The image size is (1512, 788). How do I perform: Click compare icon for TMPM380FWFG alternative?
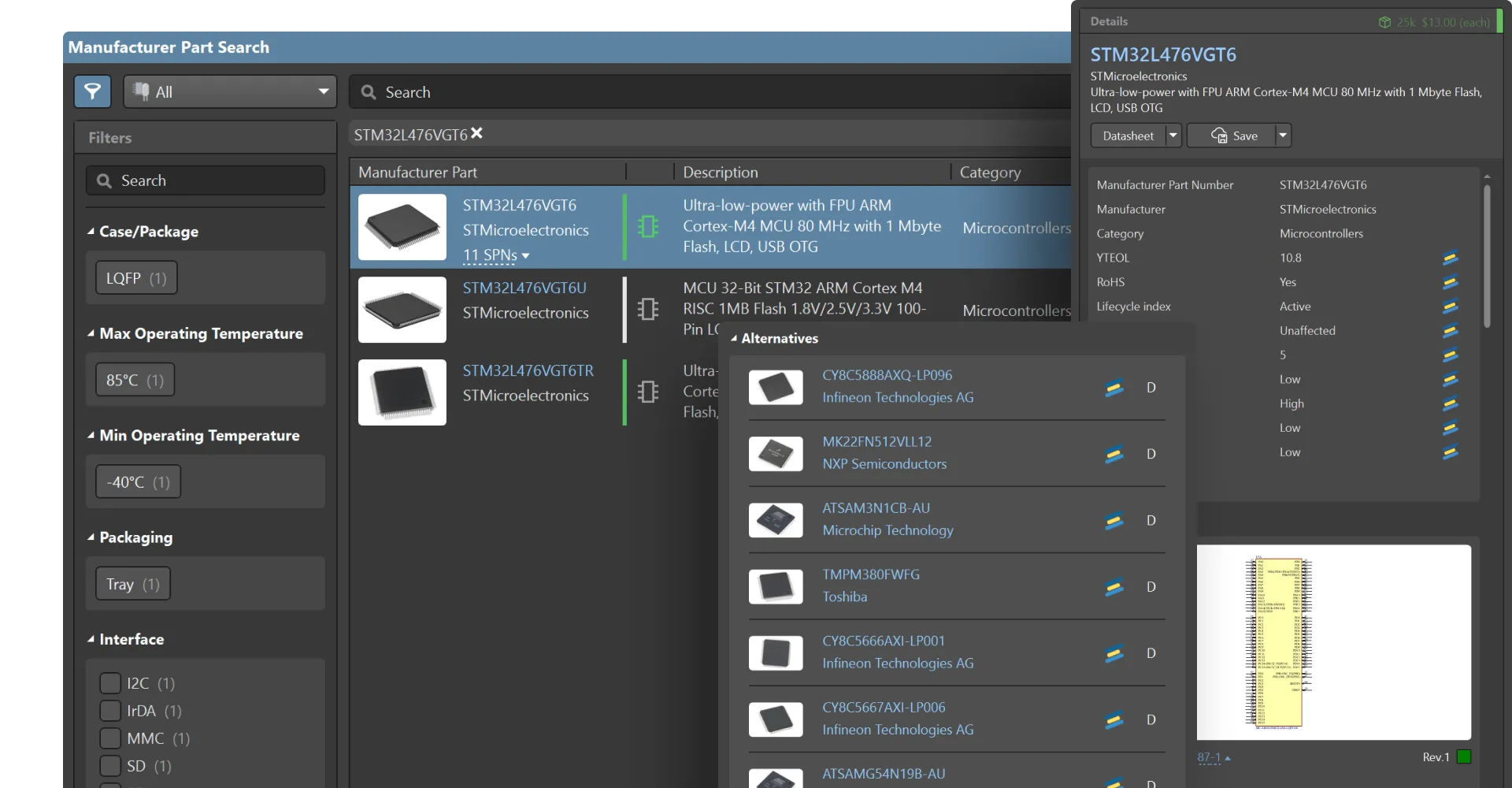[1114, 588]
